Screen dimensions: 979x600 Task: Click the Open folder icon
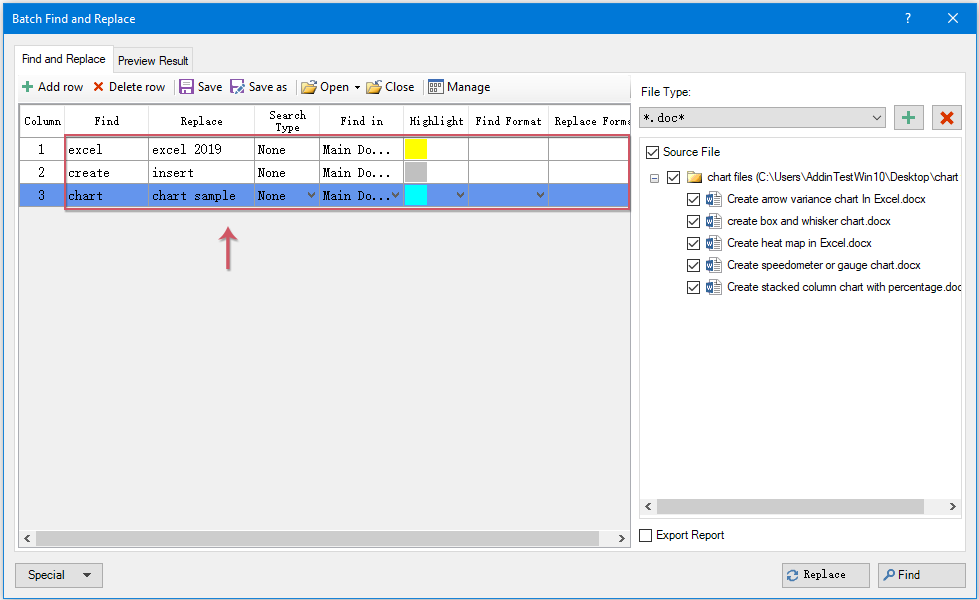tap(308, 87)
